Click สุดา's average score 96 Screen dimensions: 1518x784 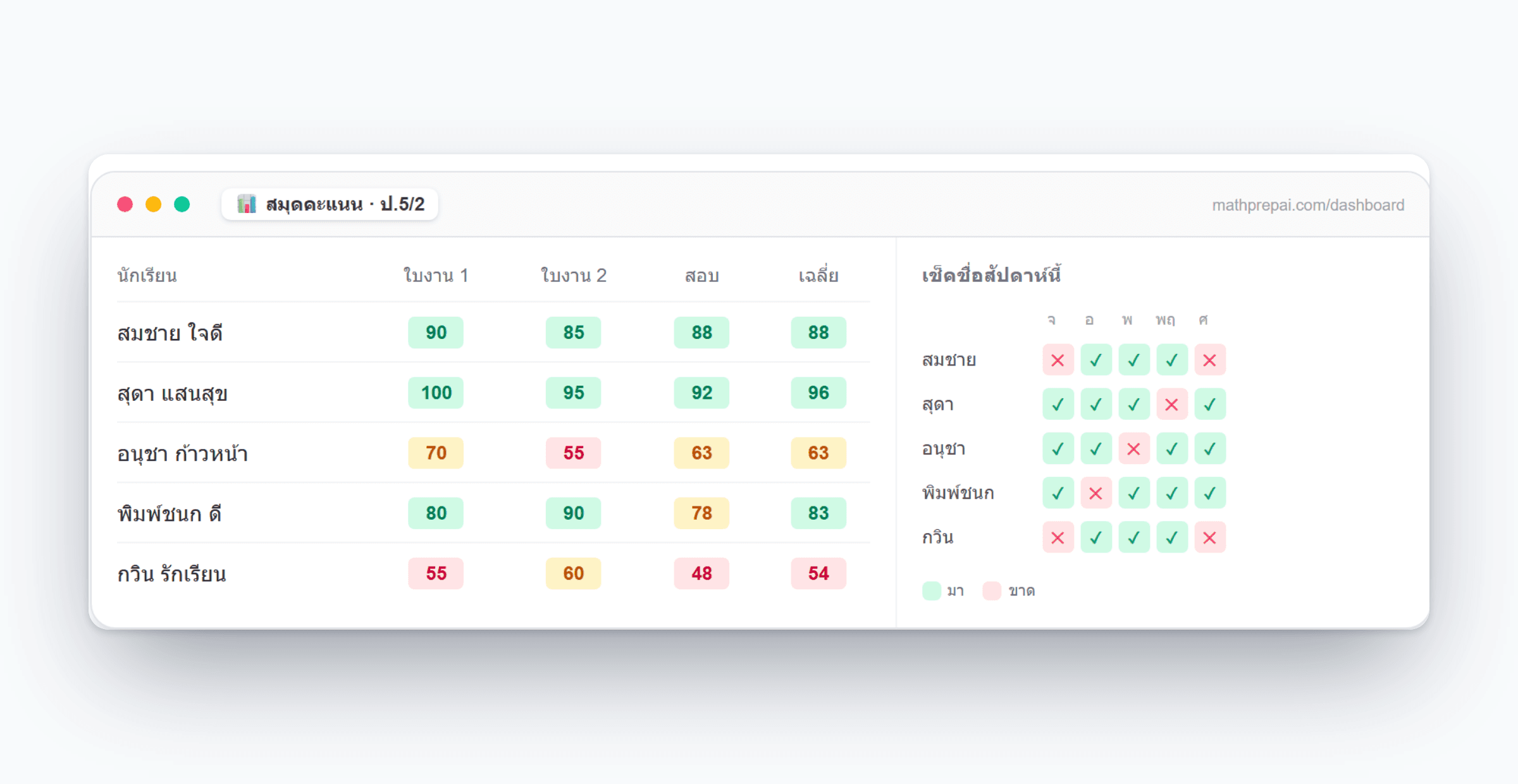(818, 393)
